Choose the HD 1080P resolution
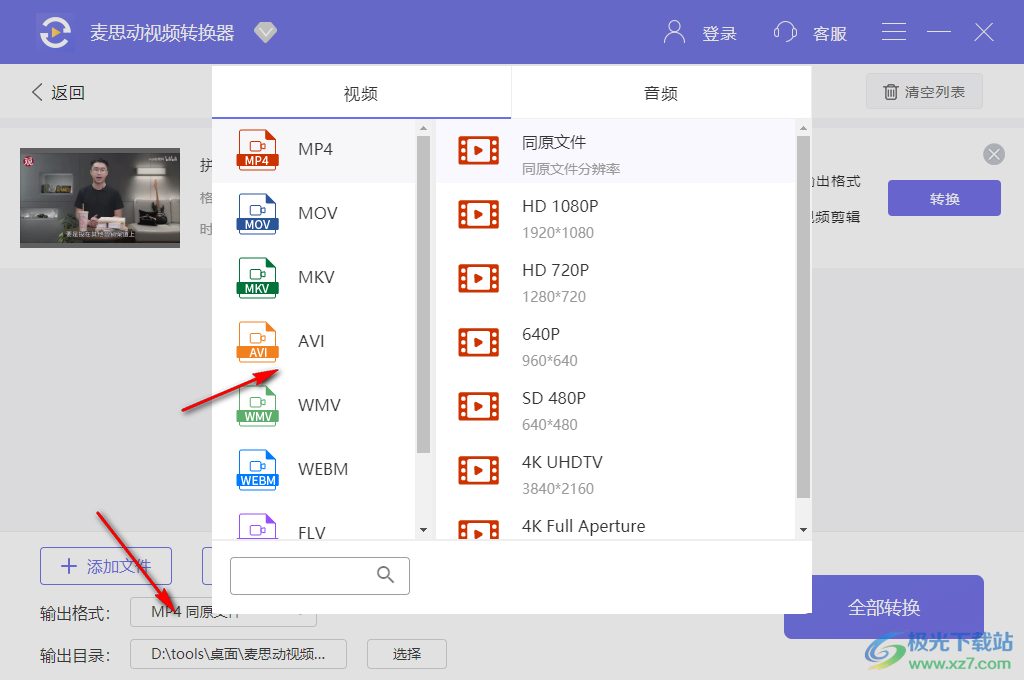 pos(616,215)
